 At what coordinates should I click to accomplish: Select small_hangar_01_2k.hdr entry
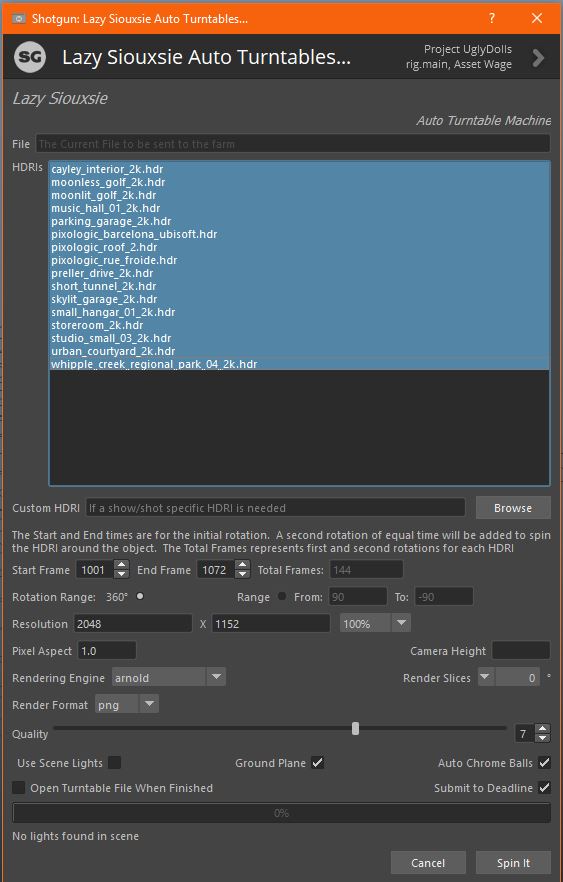pos(299,311)
